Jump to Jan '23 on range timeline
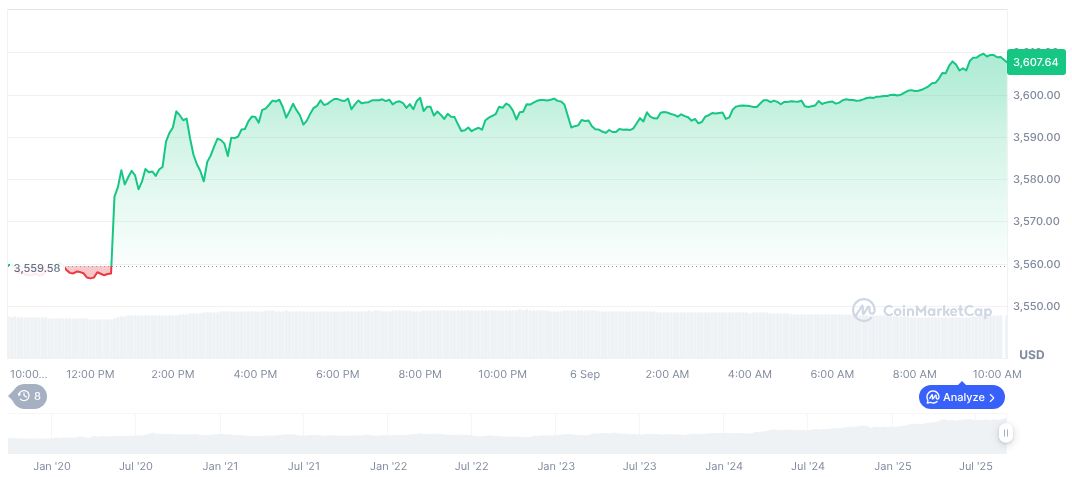Image resolution: width=1072 pixels, height=477 pixels. 556,466
